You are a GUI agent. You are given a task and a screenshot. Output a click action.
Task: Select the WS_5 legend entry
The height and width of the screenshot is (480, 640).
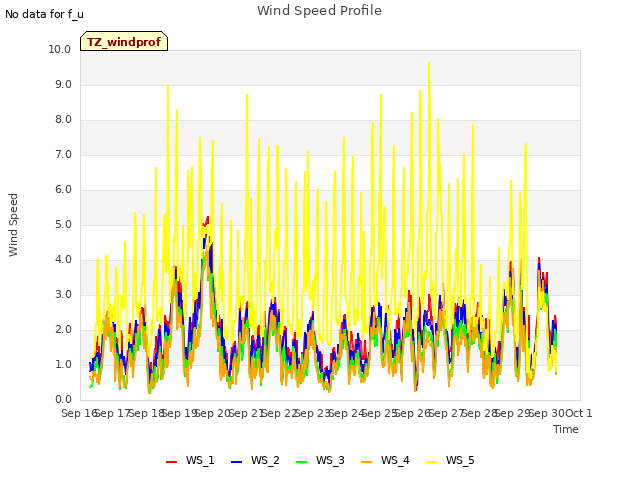point(450,460)
